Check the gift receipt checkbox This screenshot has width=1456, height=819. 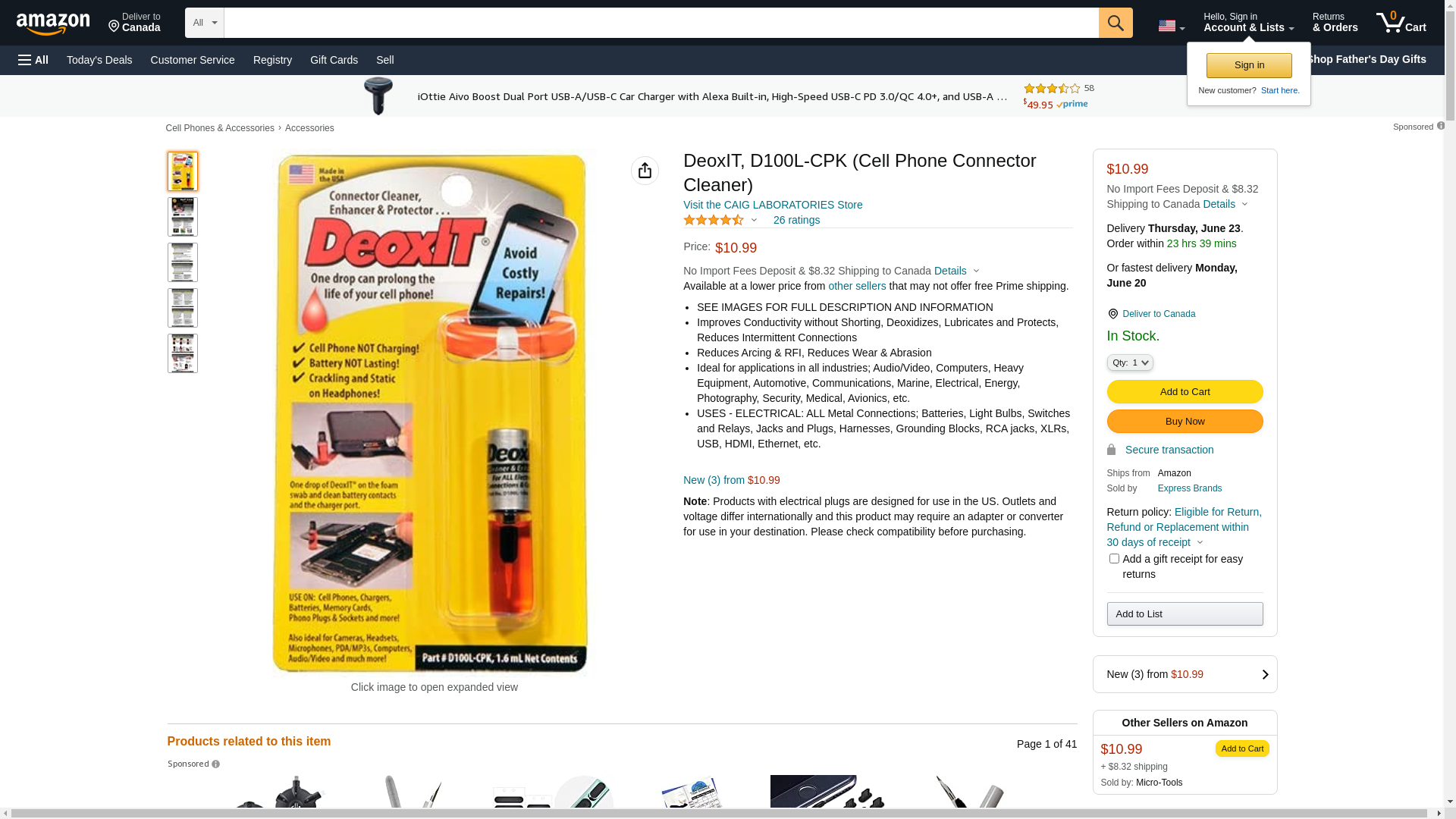coord(1114,559)
